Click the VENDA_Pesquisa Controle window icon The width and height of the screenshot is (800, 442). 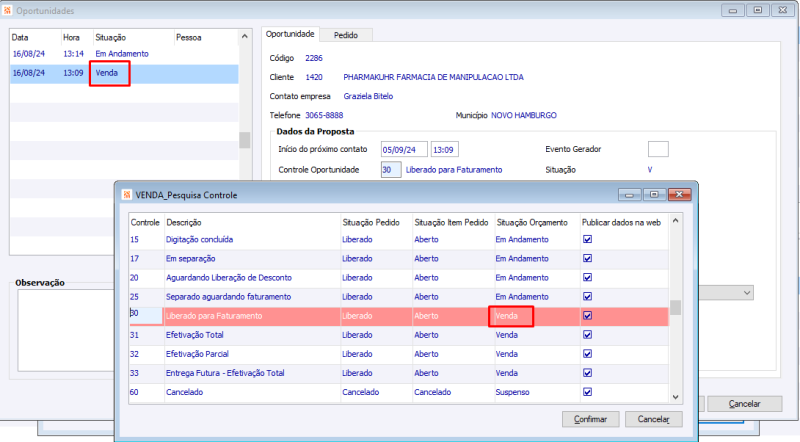coord(127,195)
